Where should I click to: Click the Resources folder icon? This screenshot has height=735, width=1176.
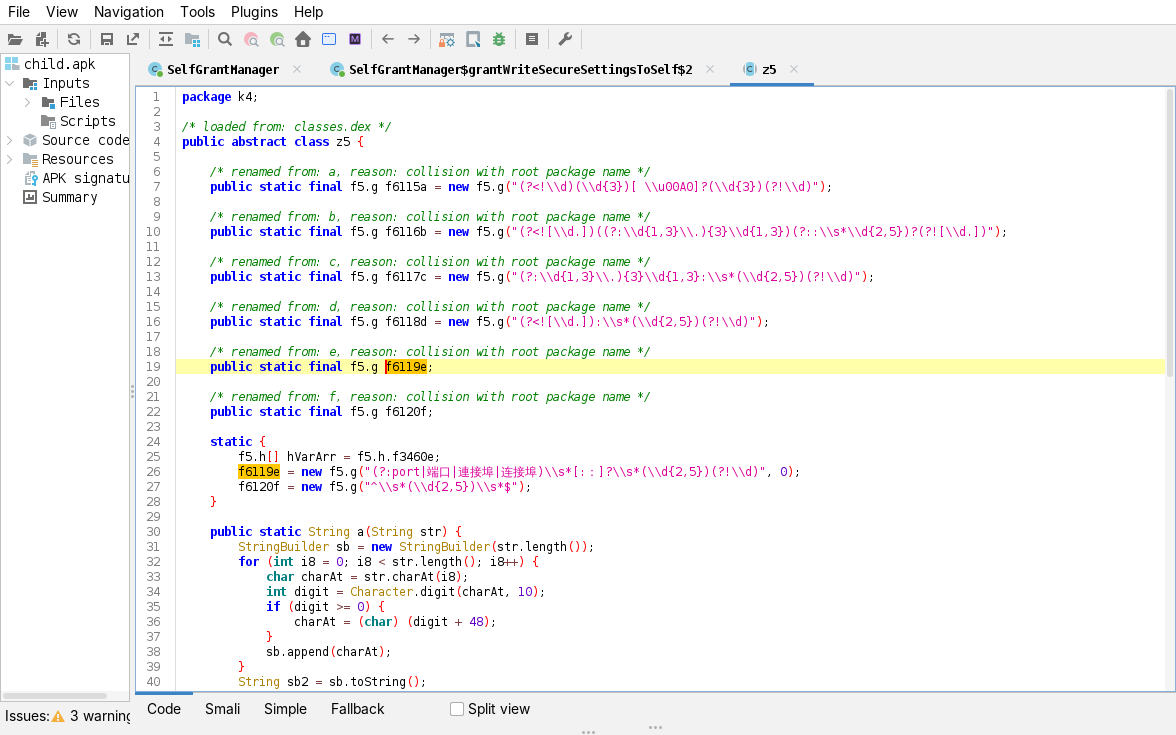(x=30, y=159)
